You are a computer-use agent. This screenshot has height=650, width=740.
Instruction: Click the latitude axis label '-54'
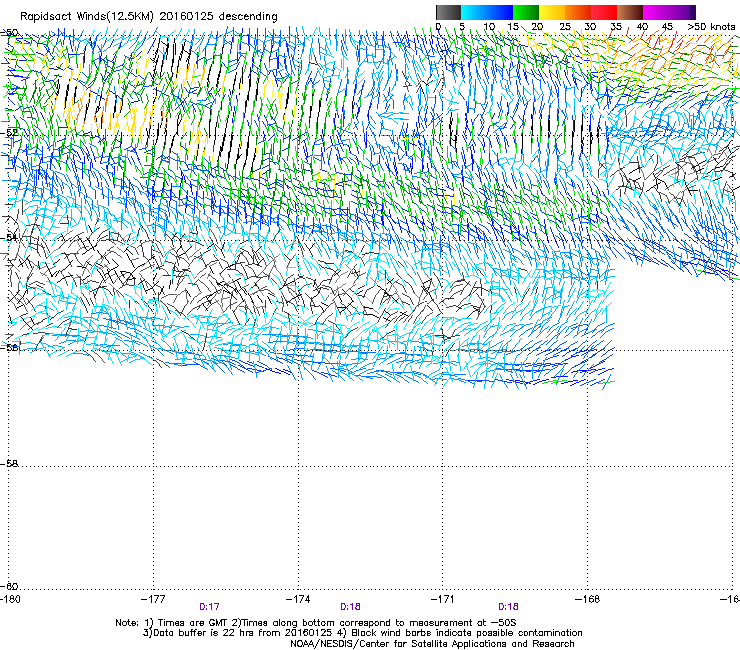coord(9,237)
